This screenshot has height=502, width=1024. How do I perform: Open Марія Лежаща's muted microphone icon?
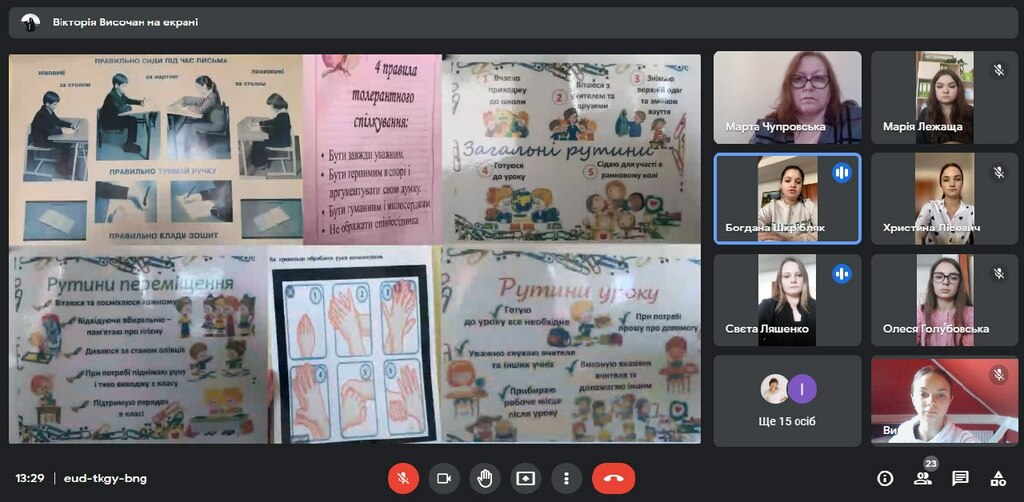[x=998, y=71]
